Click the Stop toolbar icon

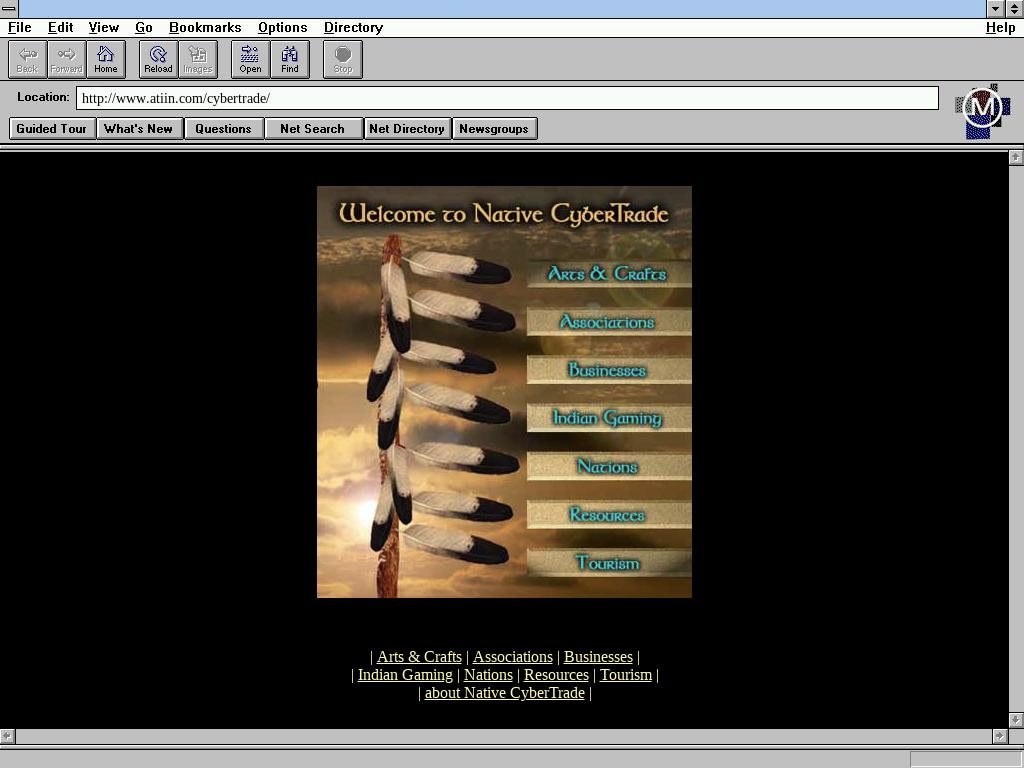343,59
